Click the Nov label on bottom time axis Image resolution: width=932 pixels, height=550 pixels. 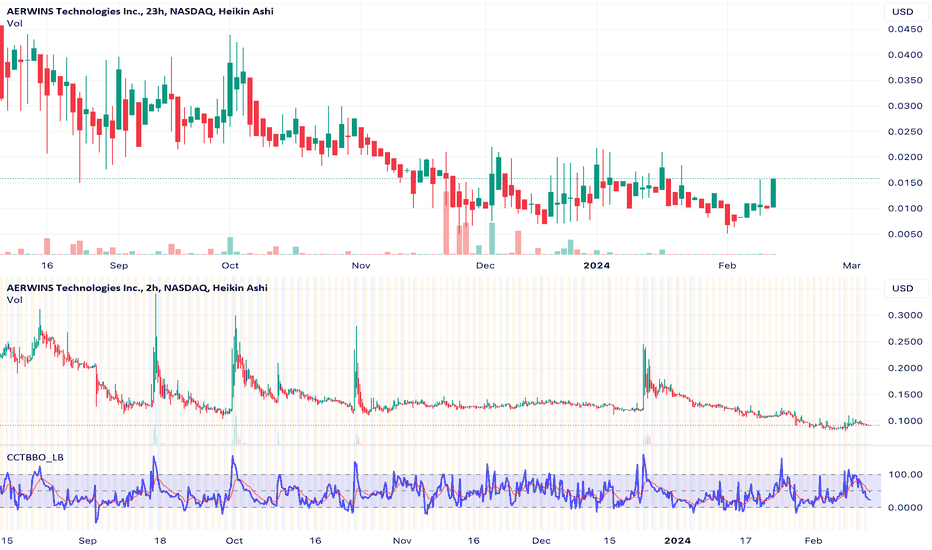coord(402,540)
